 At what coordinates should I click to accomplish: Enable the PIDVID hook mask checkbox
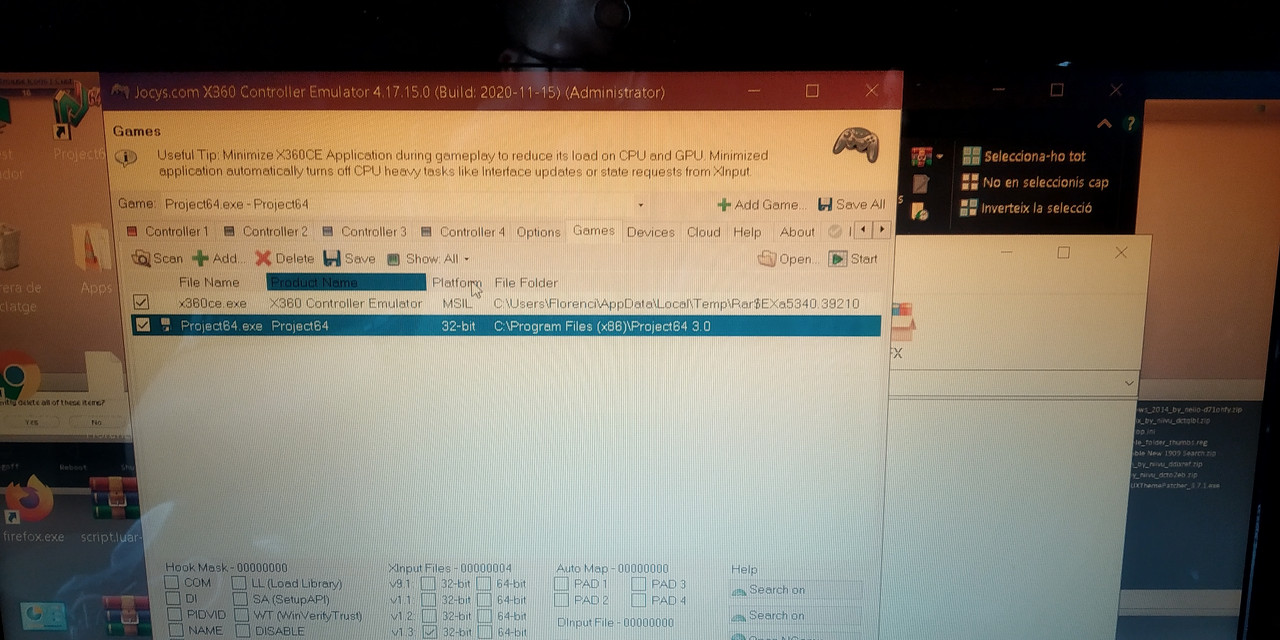175,615
